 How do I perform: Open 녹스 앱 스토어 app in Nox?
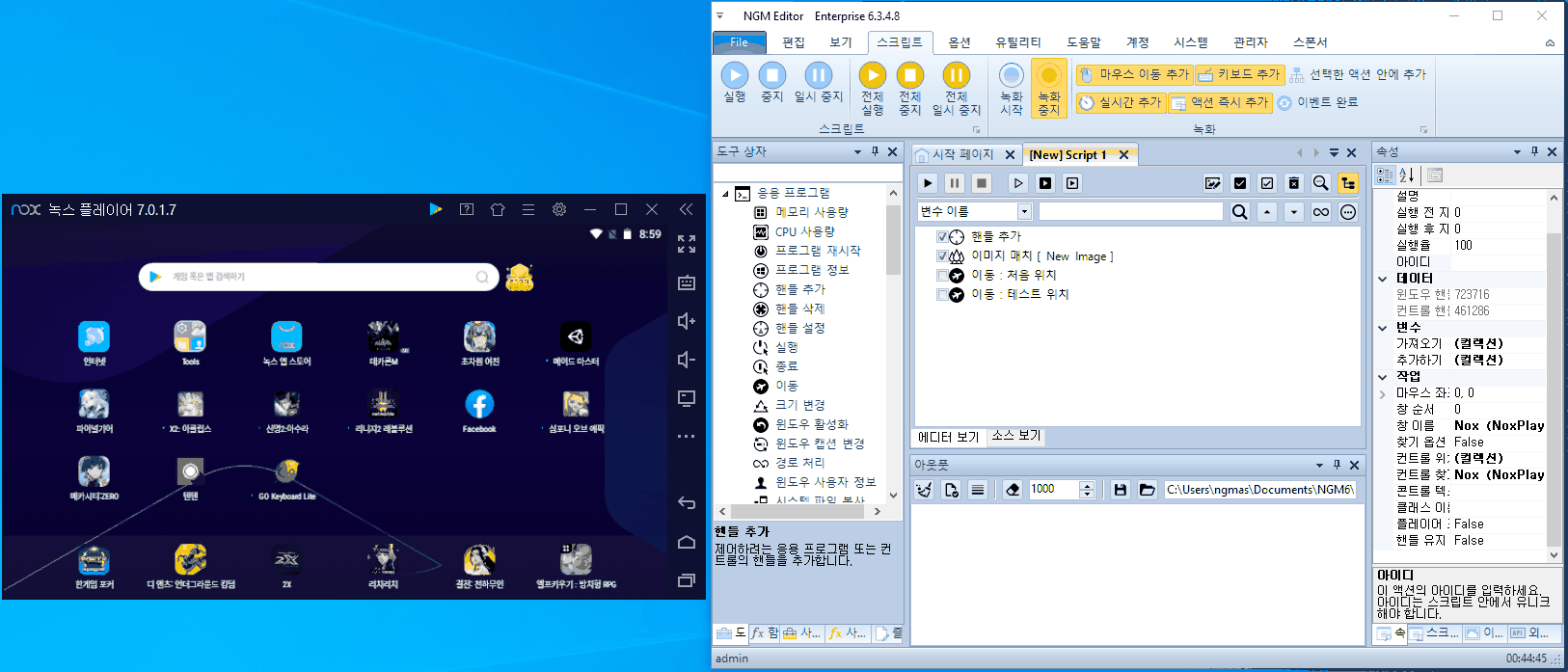click(x=286, y=343)
